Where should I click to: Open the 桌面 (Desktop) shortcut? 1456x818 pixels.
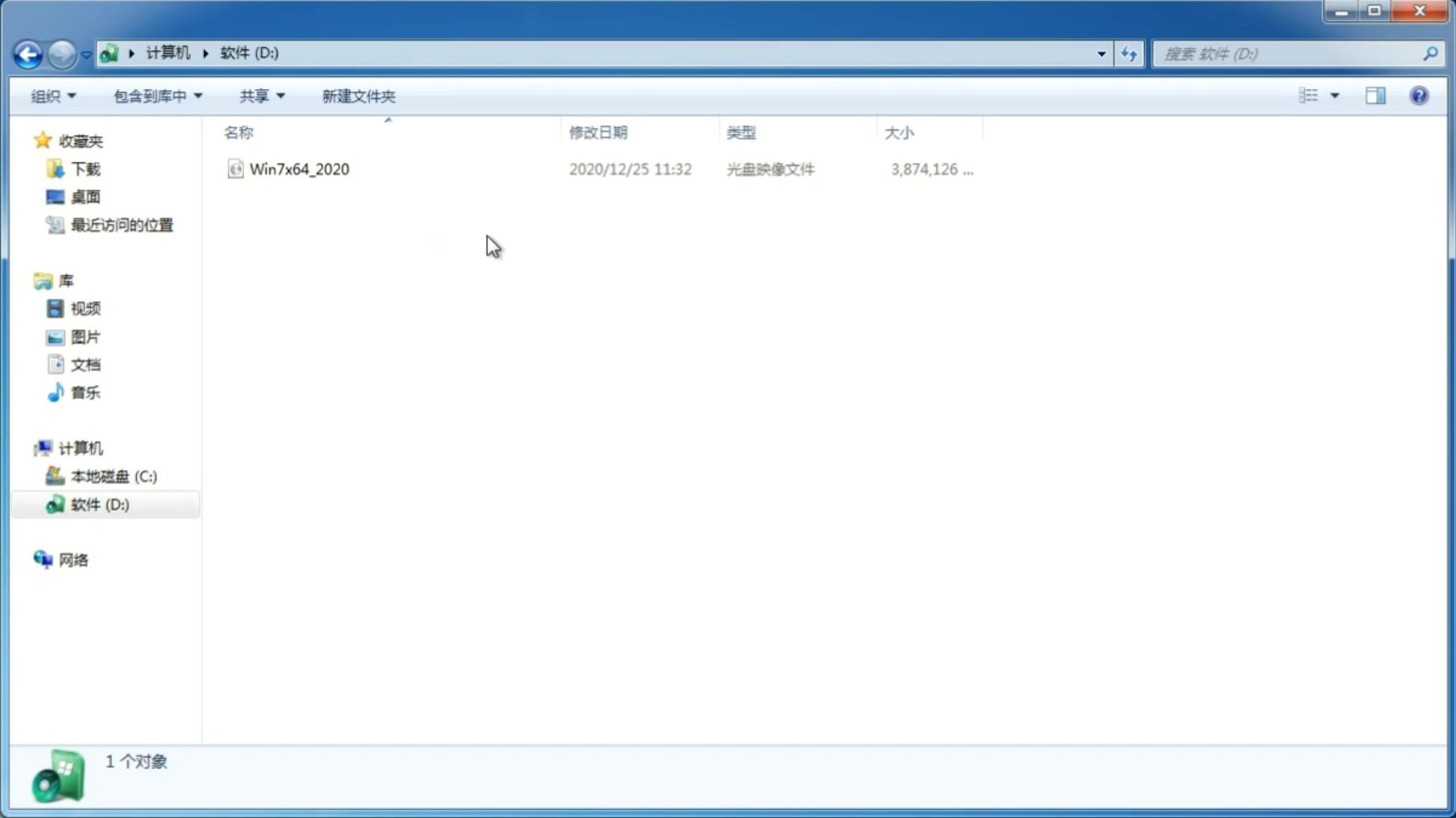[83, 196]
